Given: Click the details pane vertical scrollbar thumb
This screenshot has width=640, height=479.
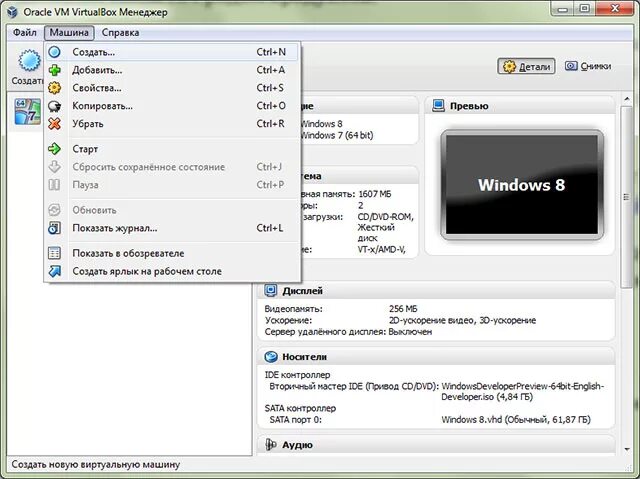Looking at the screenshot, I should click(627, 197).
